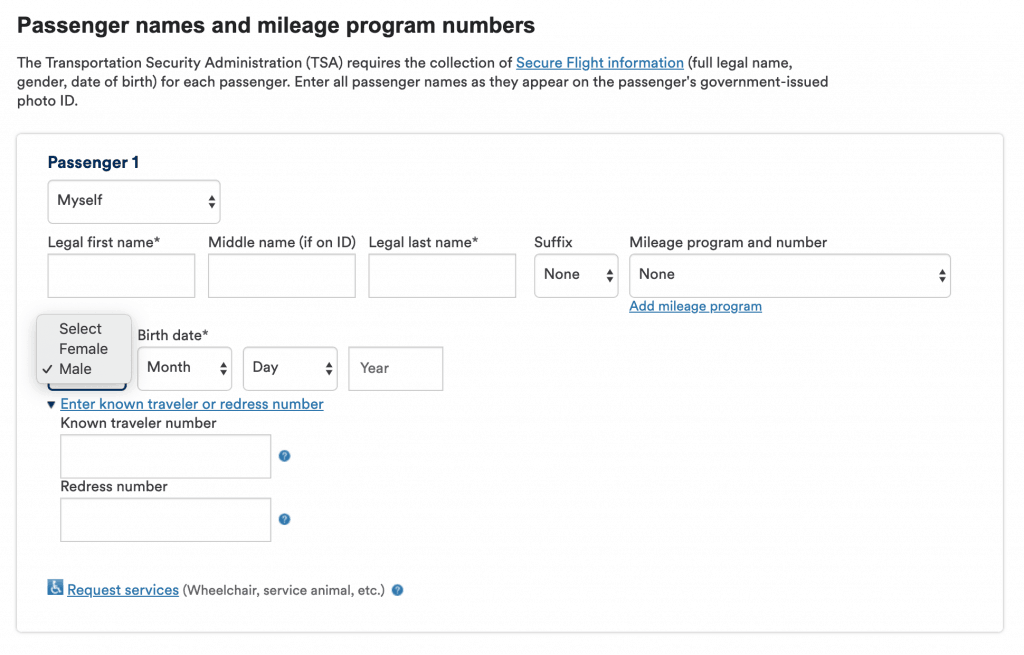The image size is (1024, 655).
Task: Click the birth Year input field
Action: tap(395, 368)
